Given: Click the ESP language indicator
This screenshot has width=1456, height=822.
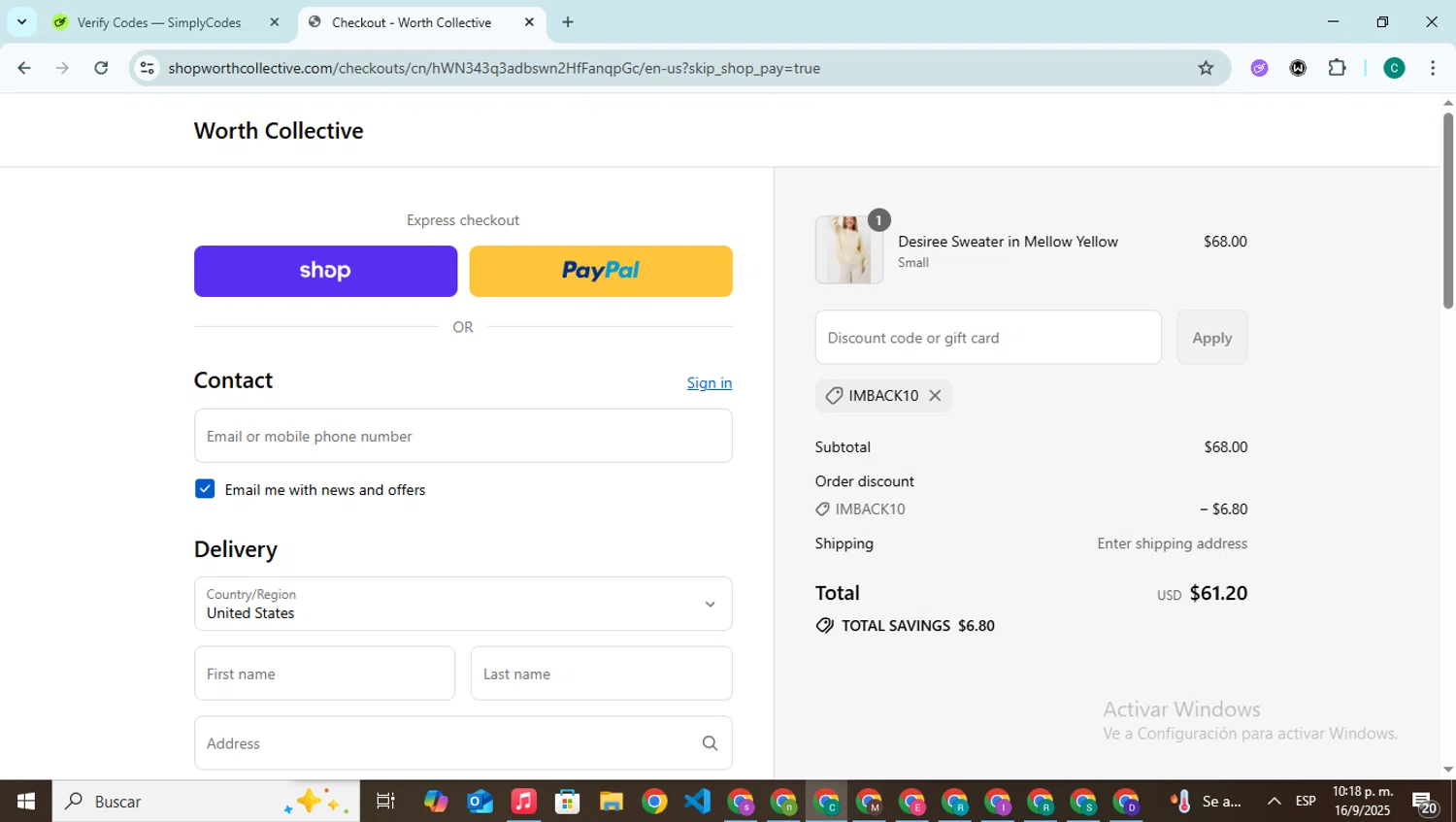Looking at the screenshot, I should [x=1306, y=802].
